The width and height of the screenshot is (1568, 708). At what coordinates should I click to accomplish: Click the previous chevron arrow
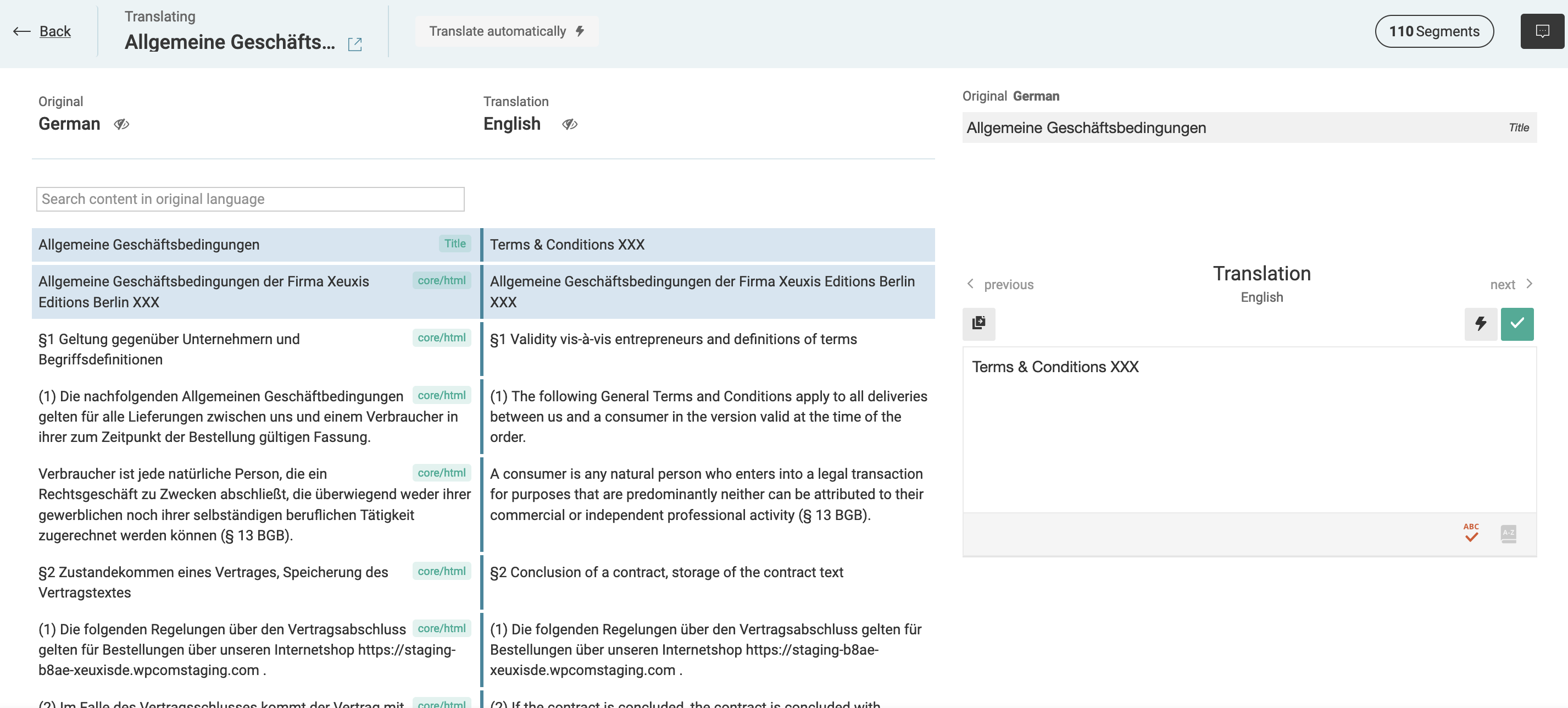(970, 284)
